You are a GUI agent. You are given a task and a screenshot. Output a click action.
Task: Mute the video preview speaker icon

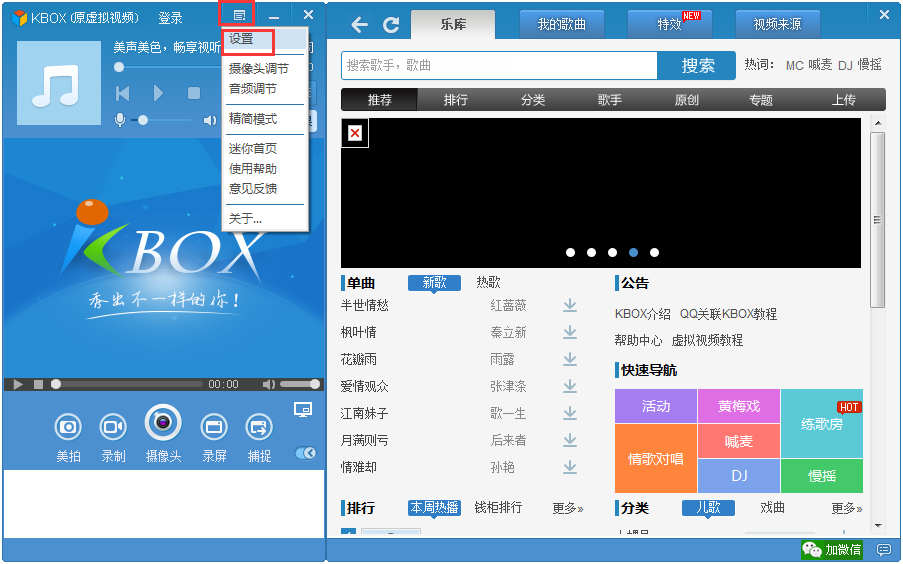(x=268, y=384)
